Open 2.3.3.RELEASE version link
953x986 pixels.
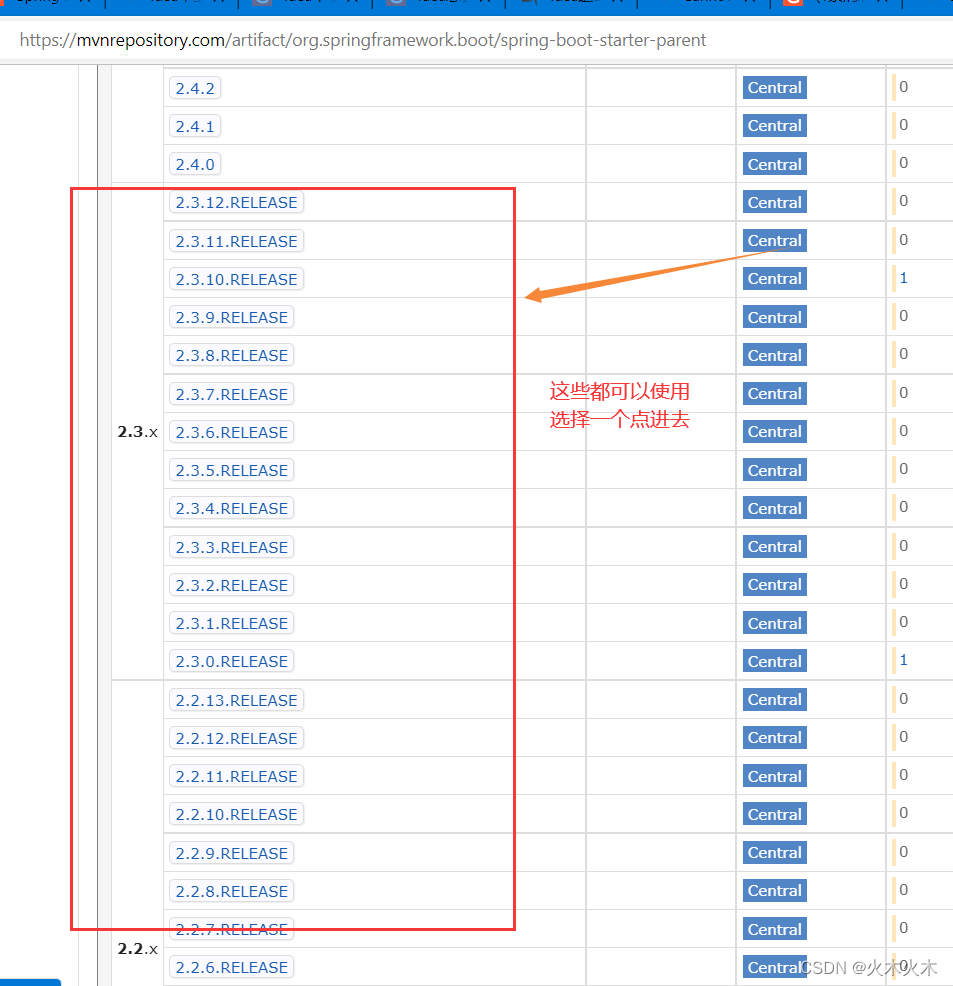coord(231,547)
